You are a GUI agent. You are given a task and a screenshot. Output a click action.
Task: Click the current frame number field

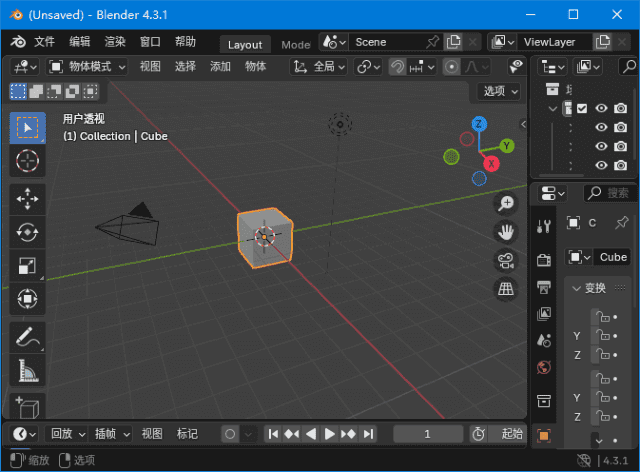click(x=428, y=434)
